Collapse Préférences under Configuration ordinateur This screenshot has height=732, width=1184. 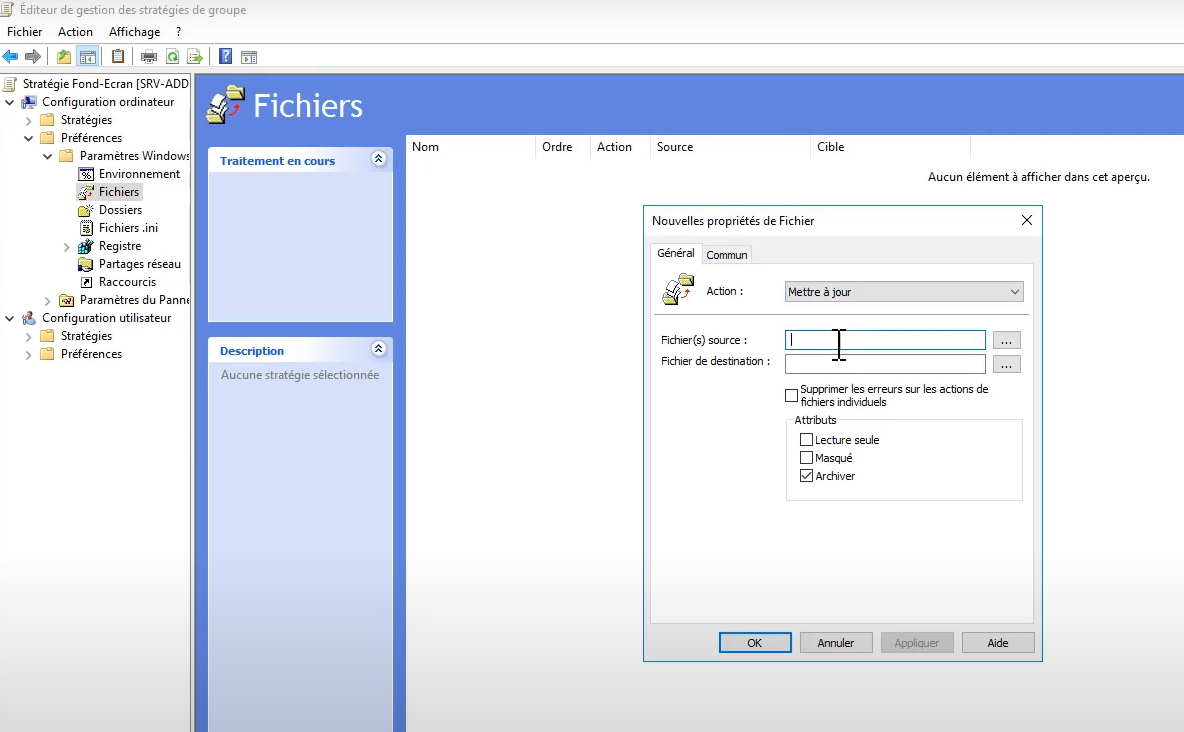pyautogui.click(x=29, y=138)
